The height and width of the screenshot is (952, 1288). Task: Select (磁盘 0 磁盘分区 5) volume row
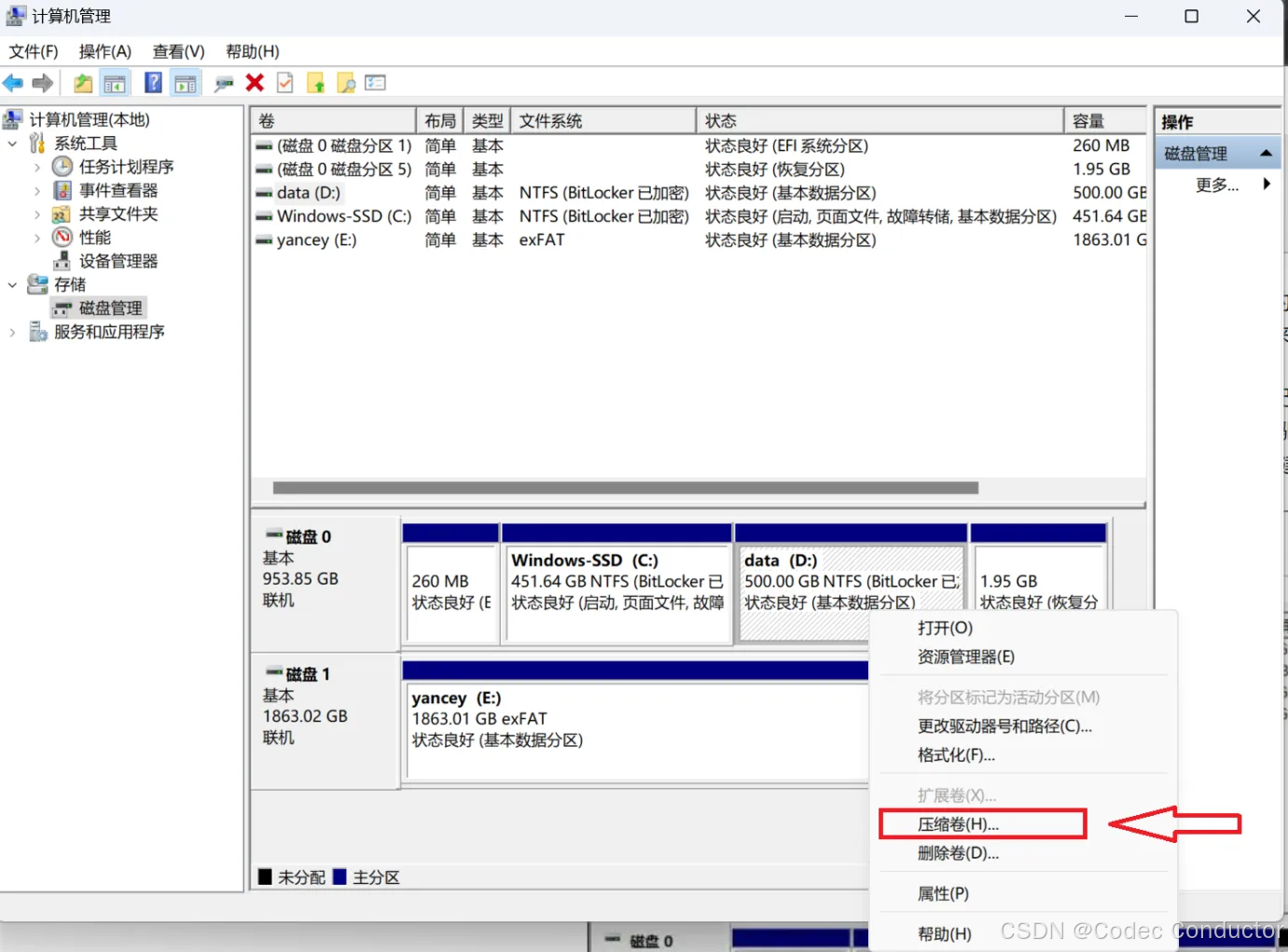pos(699,169)
